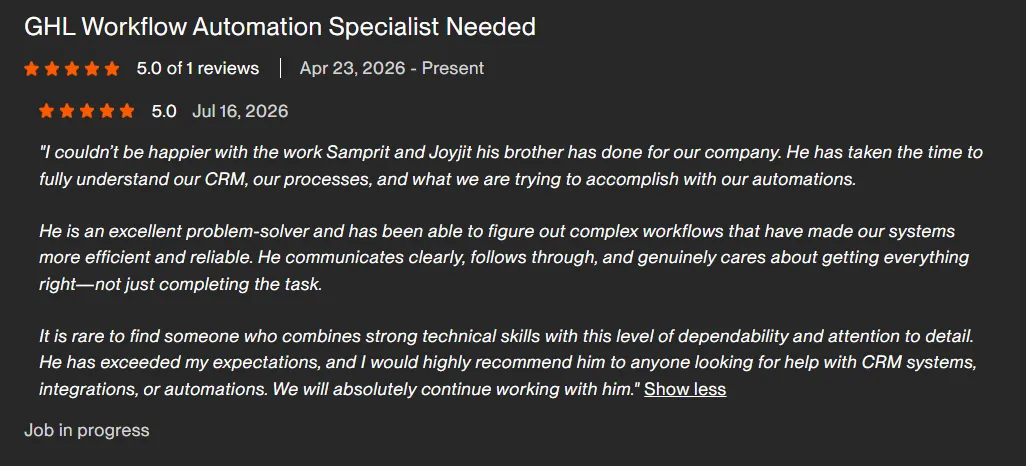
Task: Click fourth star of overall job rating
Action: 92,69
